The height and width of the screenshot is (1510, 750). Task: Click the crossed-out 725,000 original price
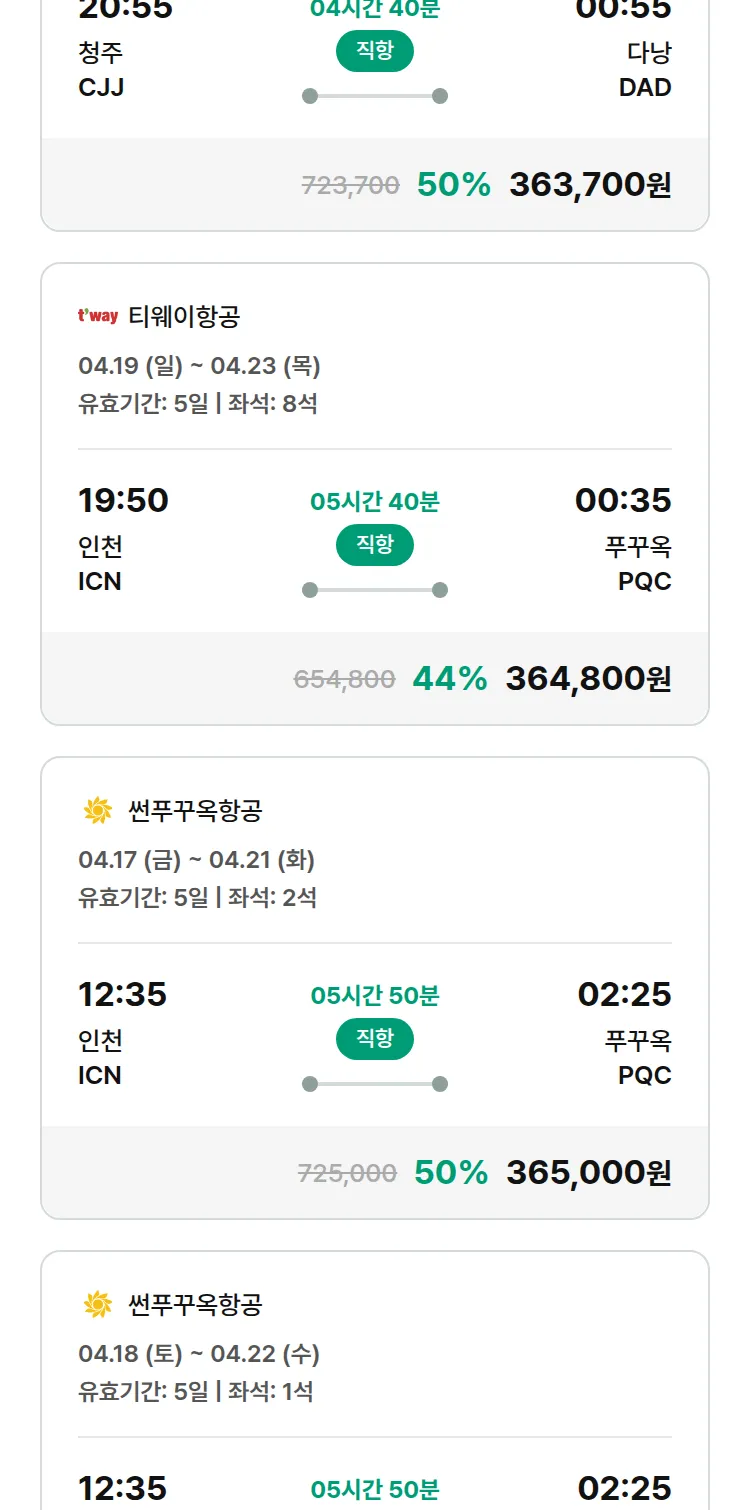click(x=347, y=1174)
